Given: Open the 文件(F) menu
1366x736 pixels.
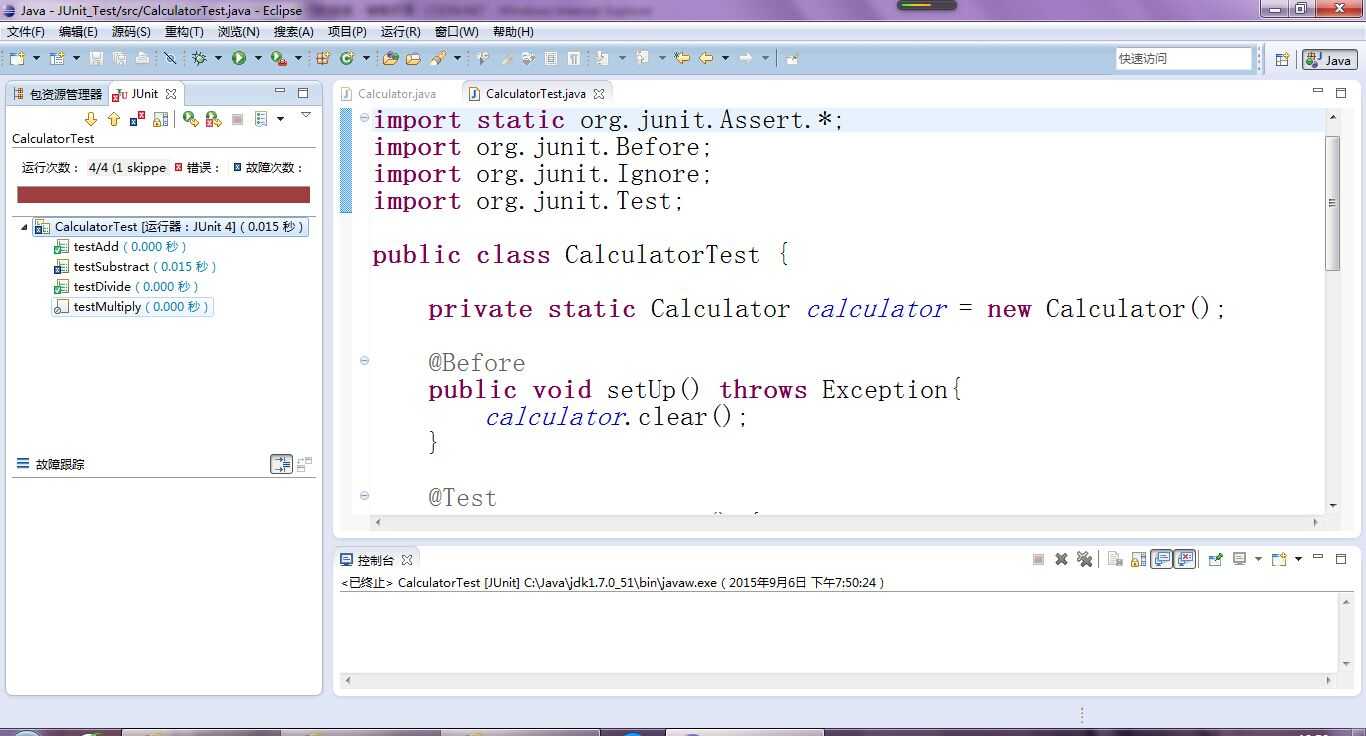Looking at the screenshot, I should coord(26,32).
